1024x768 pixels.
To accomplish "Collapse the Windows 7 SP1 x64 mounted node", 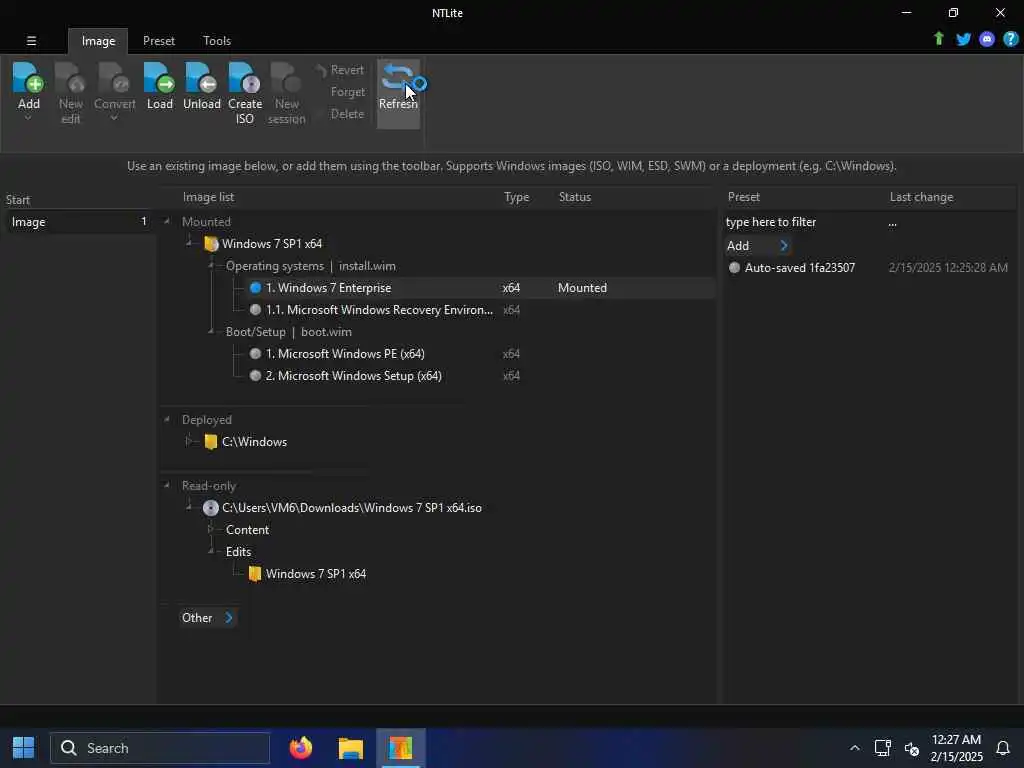I will click(x=189, y=243).
